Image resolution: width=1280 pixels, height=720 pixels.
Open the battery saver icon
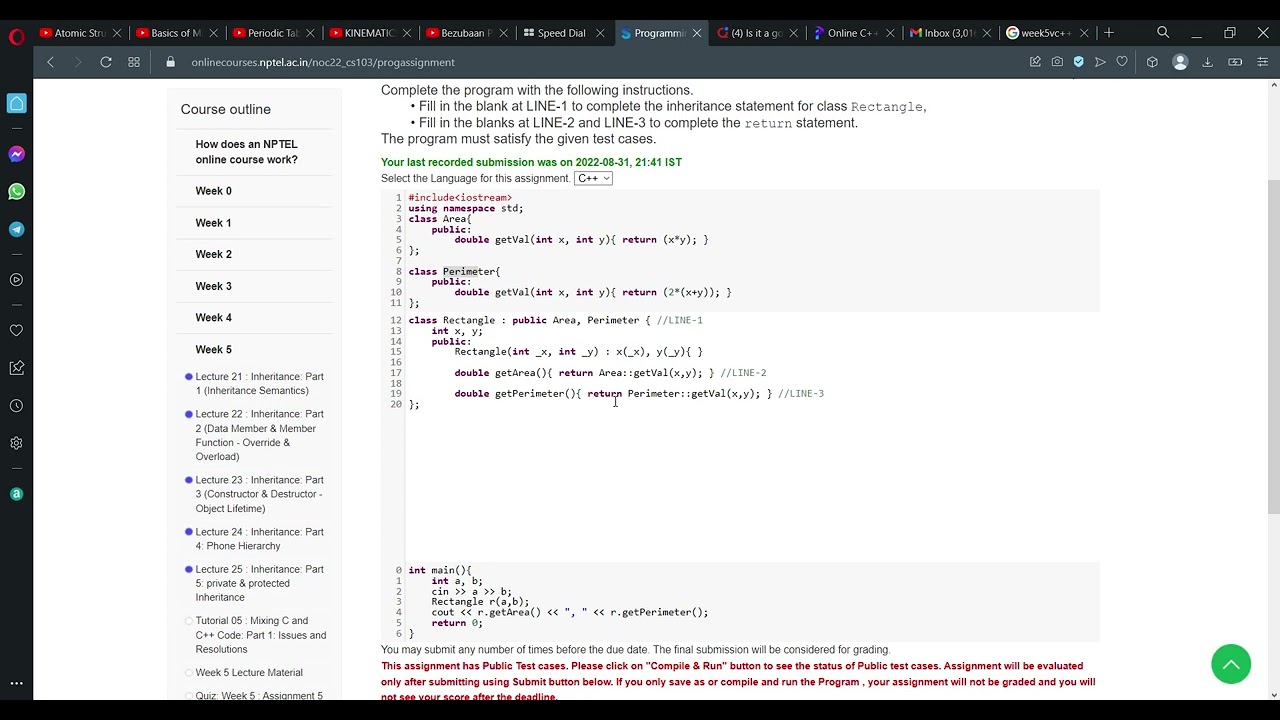coord(1235,62)
